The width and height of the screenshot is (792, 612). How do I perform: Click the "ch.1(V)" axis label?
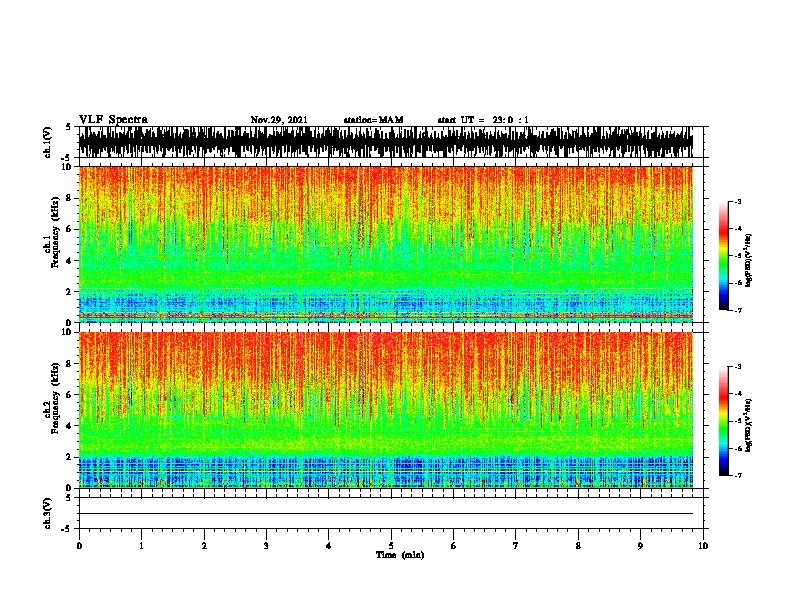tap(48, 142)
